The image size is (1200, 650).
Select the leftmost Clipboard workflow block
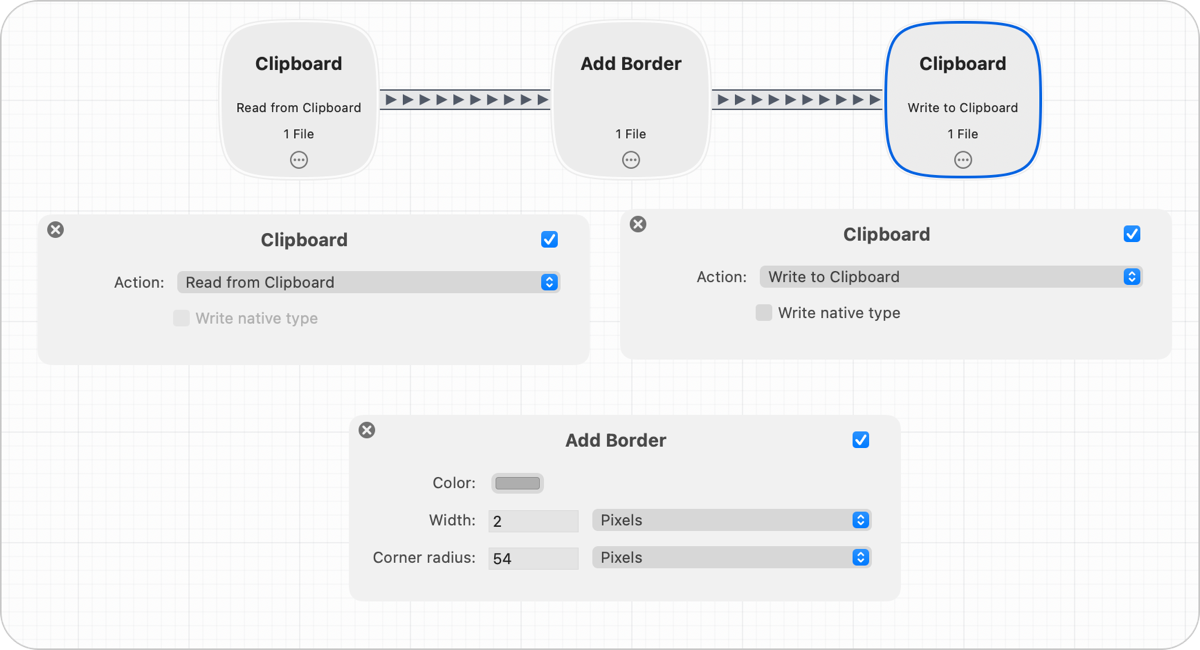[x=298, y=63]
